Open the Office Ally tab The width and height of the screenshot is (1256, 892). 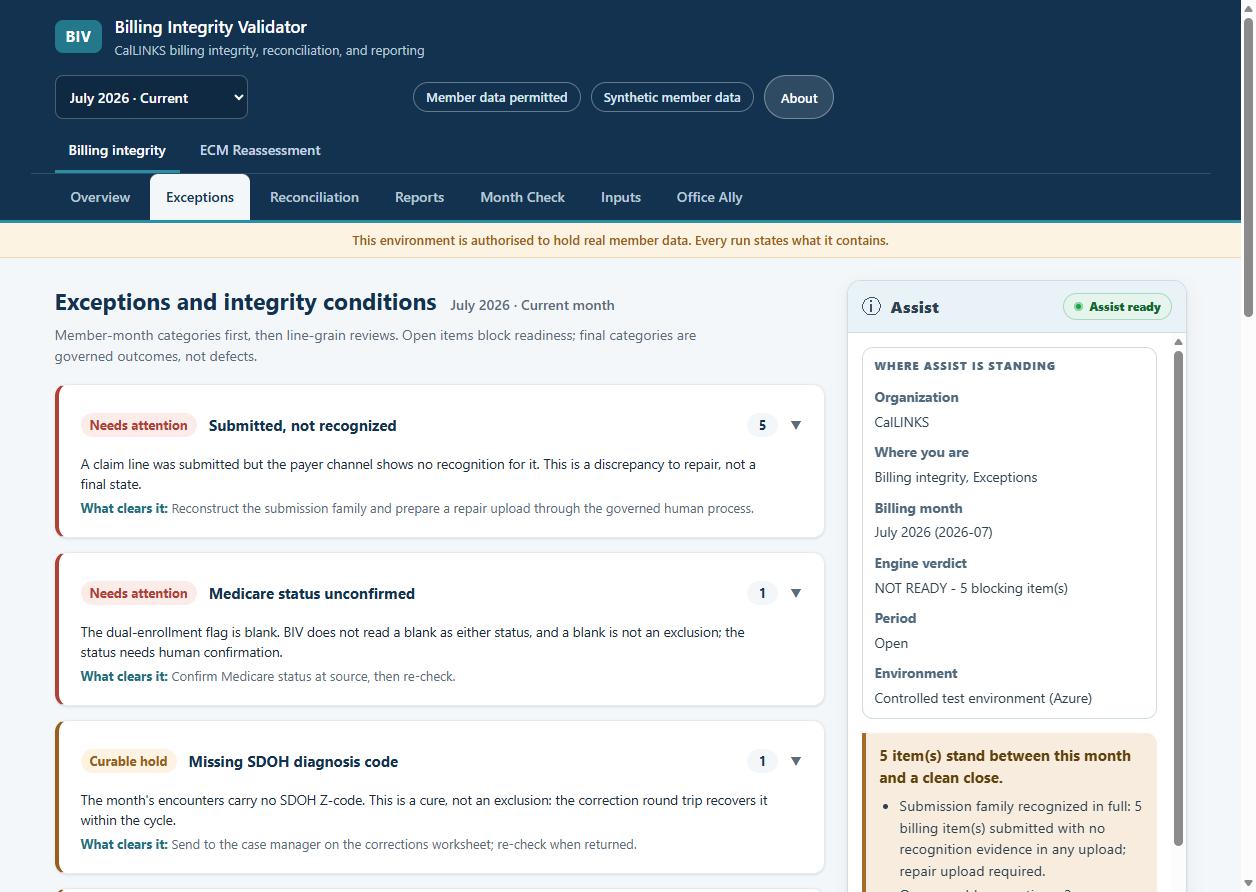(709, 197)
